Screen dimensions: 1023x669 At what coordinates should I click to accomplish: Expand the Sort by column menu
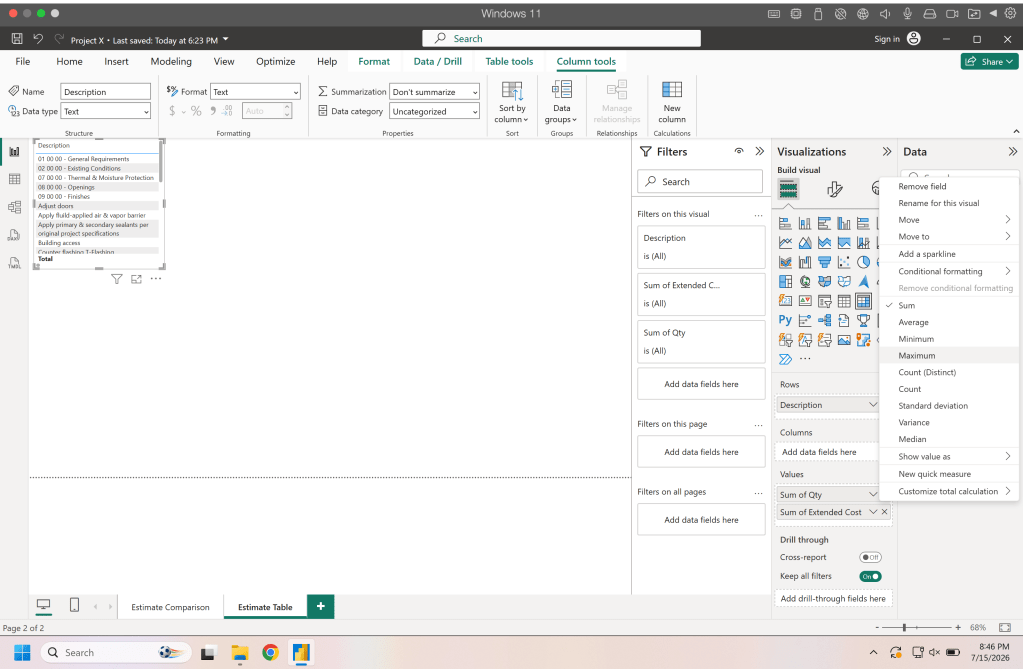512,103
